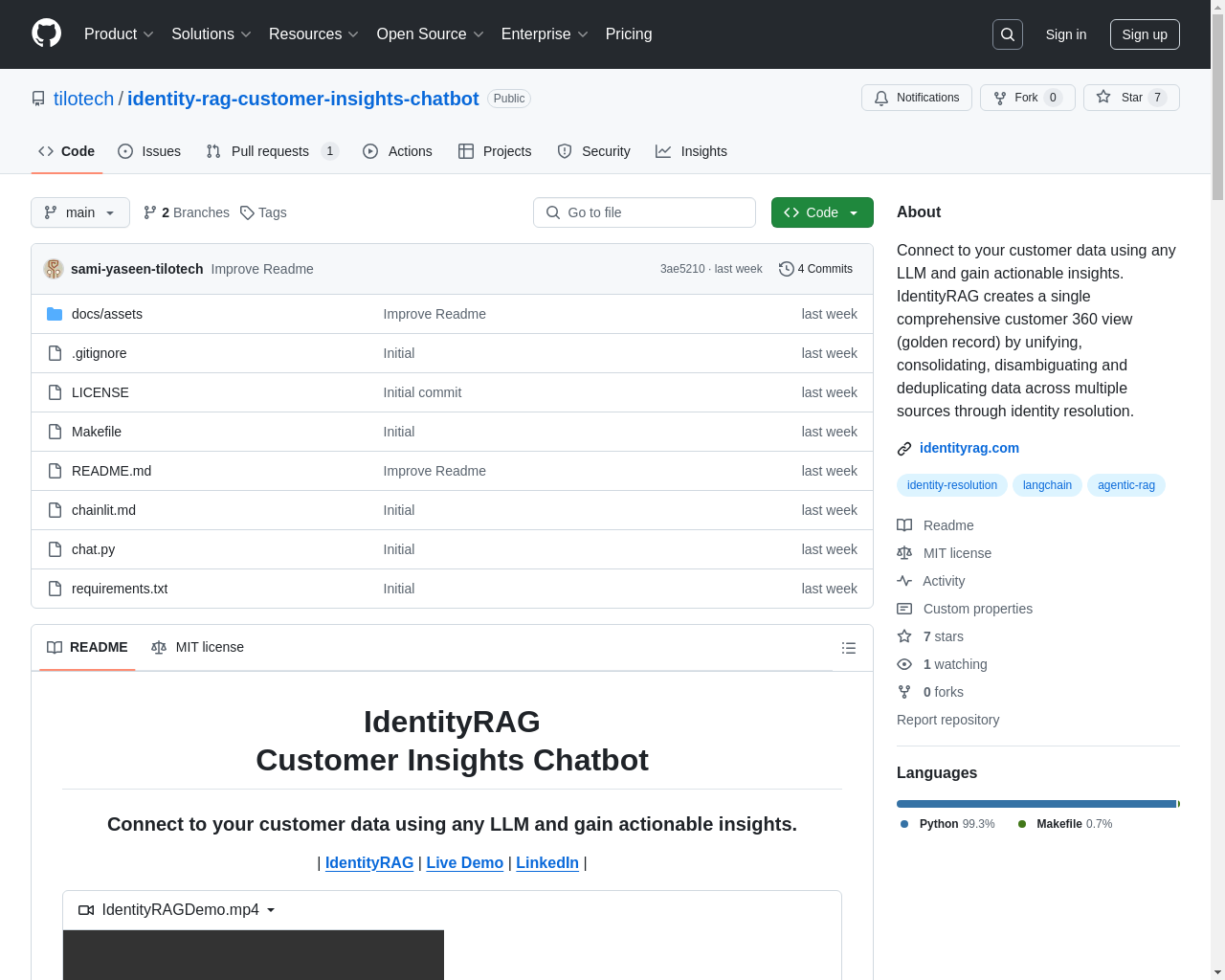This screenshot has height=980, width=1225.
Task: Open the README outline list icon
Action: click(x=848, y=648)
